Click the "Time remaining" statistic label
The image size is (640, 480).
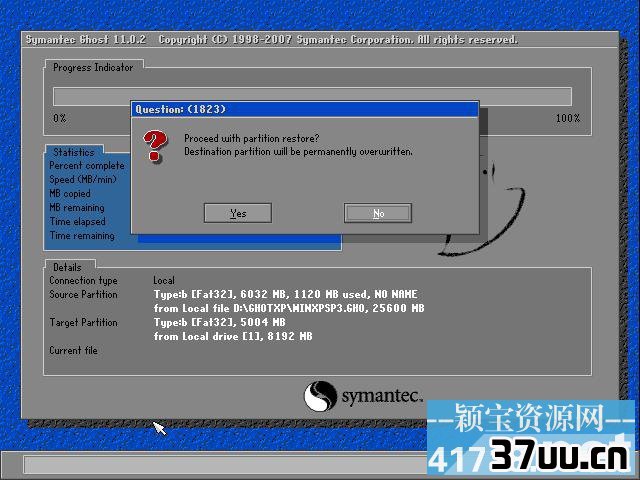tap(82, 236)
